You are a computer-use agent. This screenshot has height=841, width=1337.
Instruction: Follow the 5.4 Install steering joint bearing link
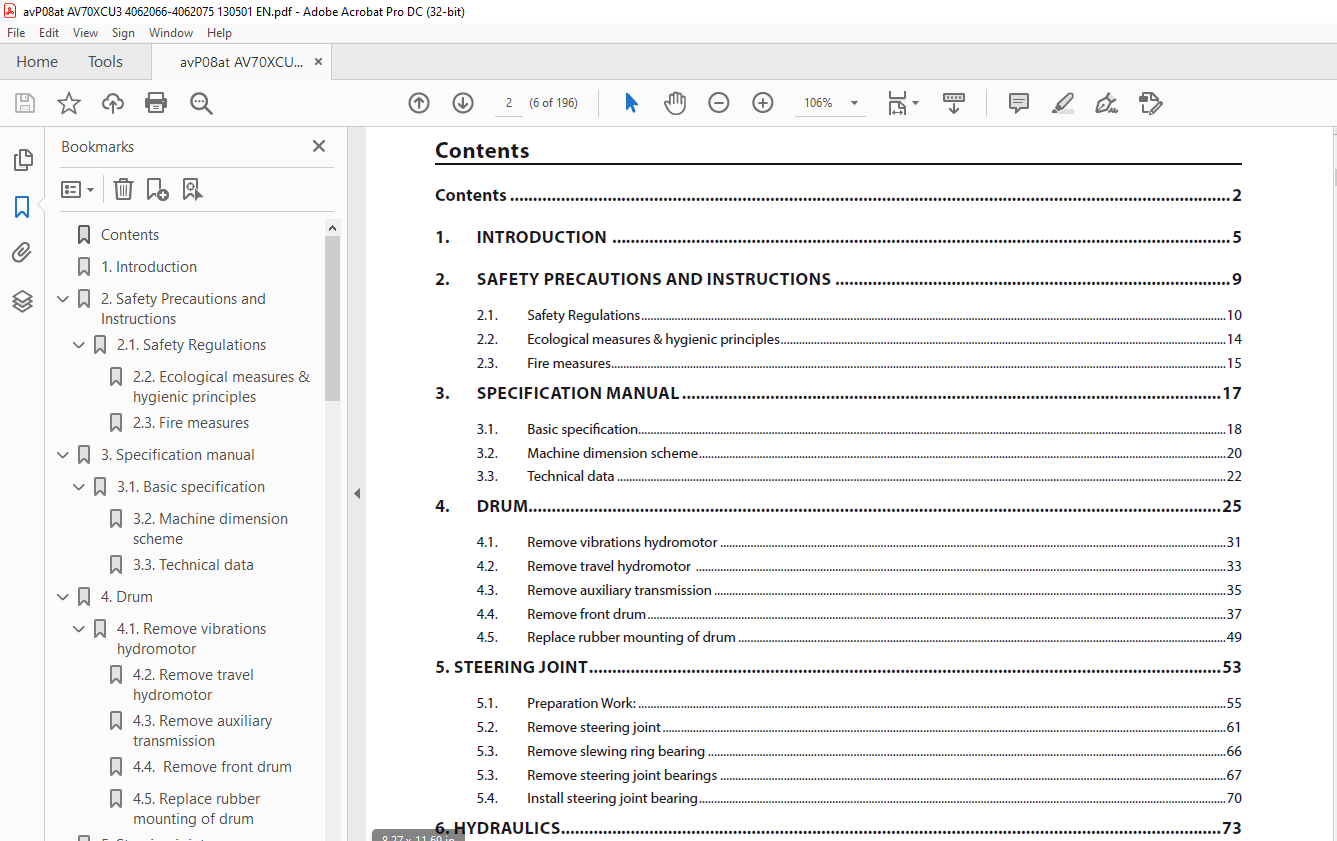[x=859, y=798]
